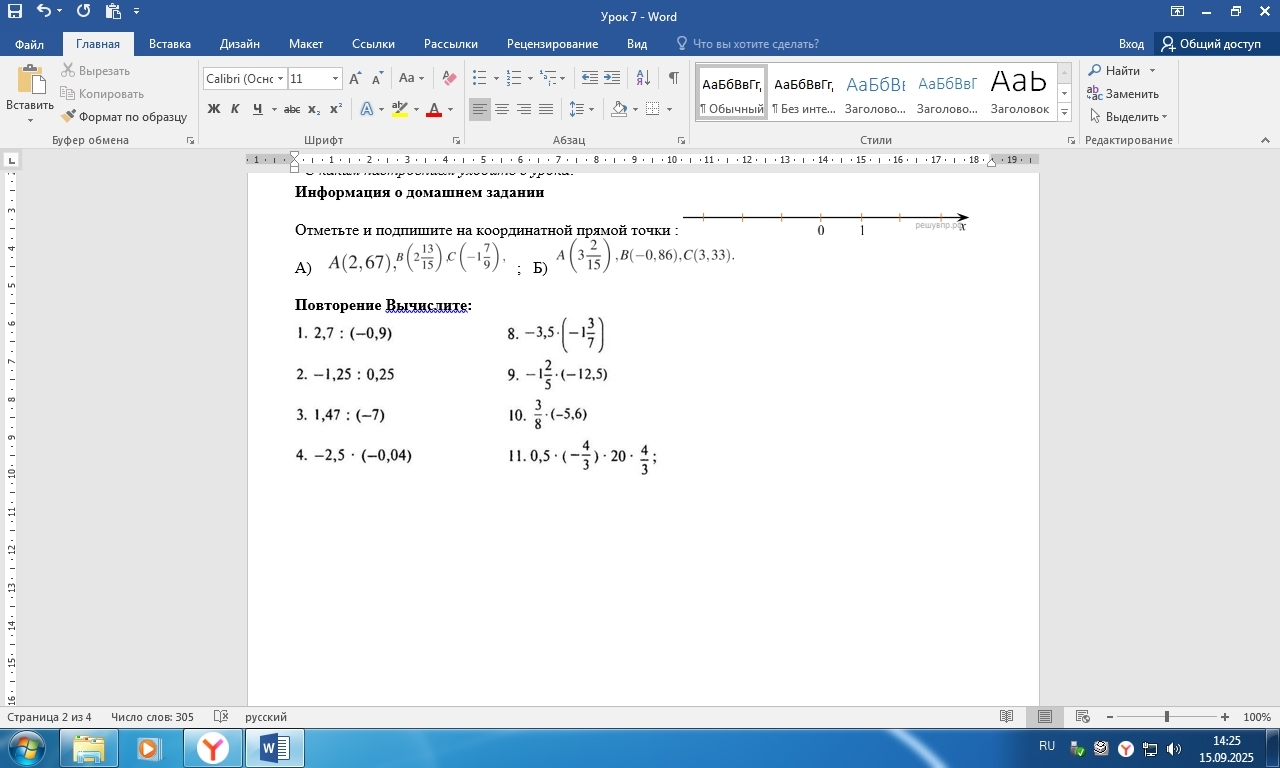Toggle show paragraph marks ¶
1280x768 pixels.
click(x=673, y=78)
